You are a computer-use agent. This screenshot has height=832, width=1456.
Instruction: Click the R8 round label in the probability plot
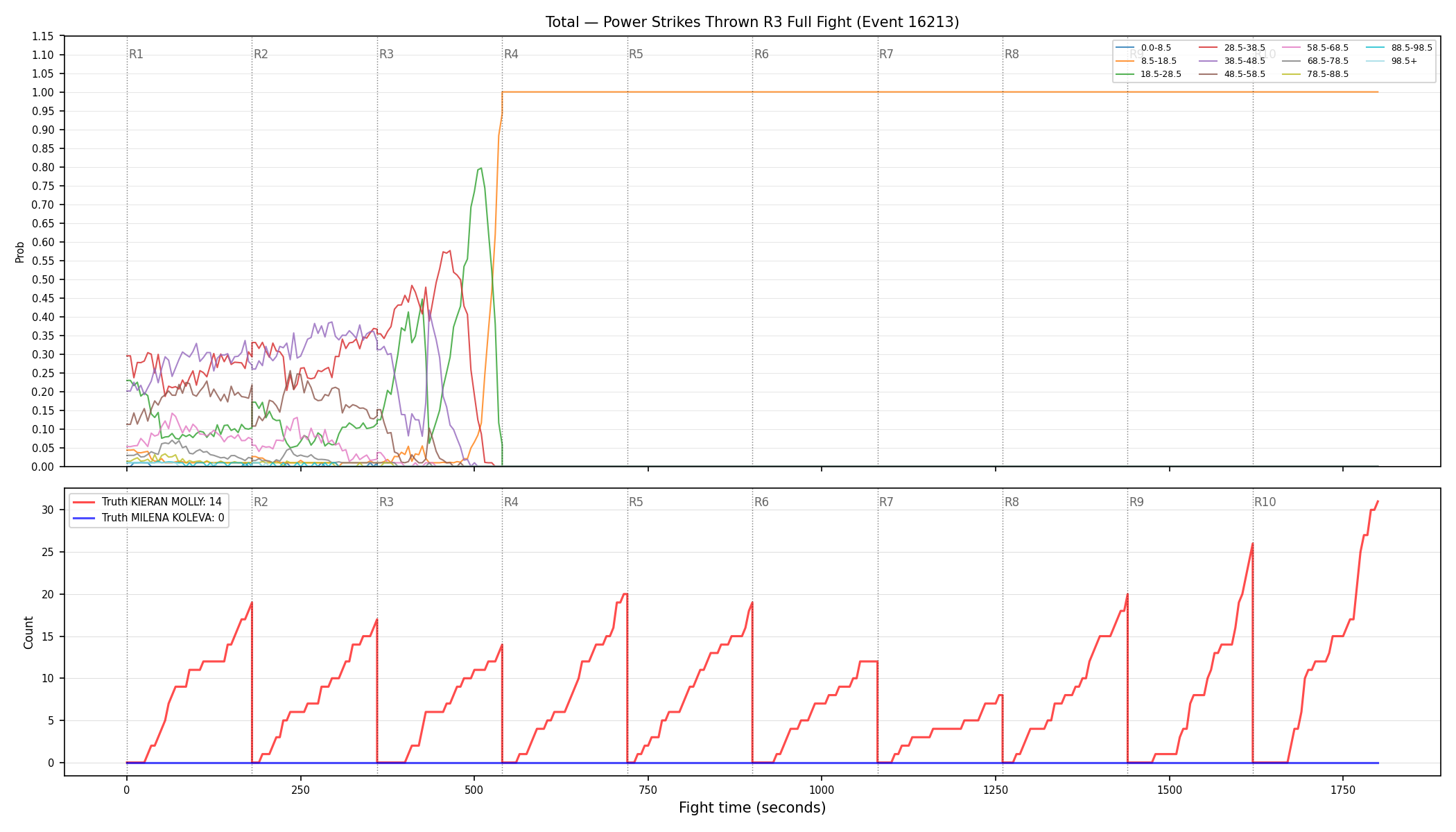tap(1012, 54)
